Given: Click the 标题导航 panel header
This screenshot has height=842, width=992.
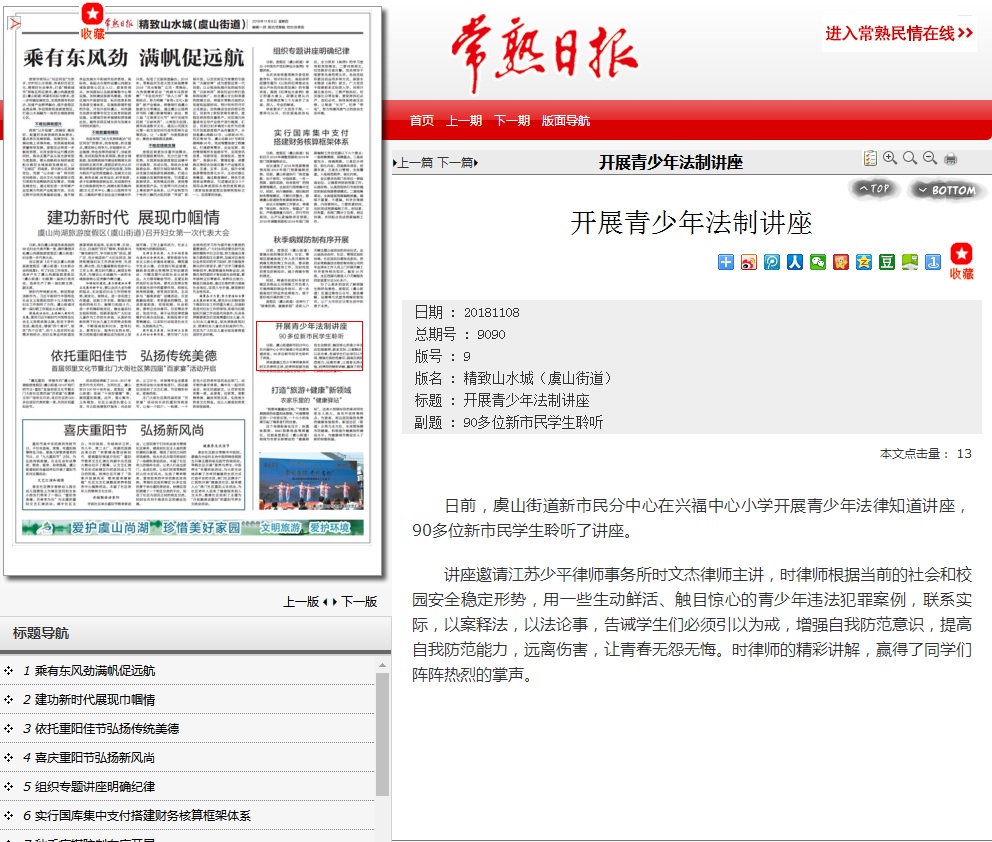Looking at the screenshot, I should click(195, 633).
